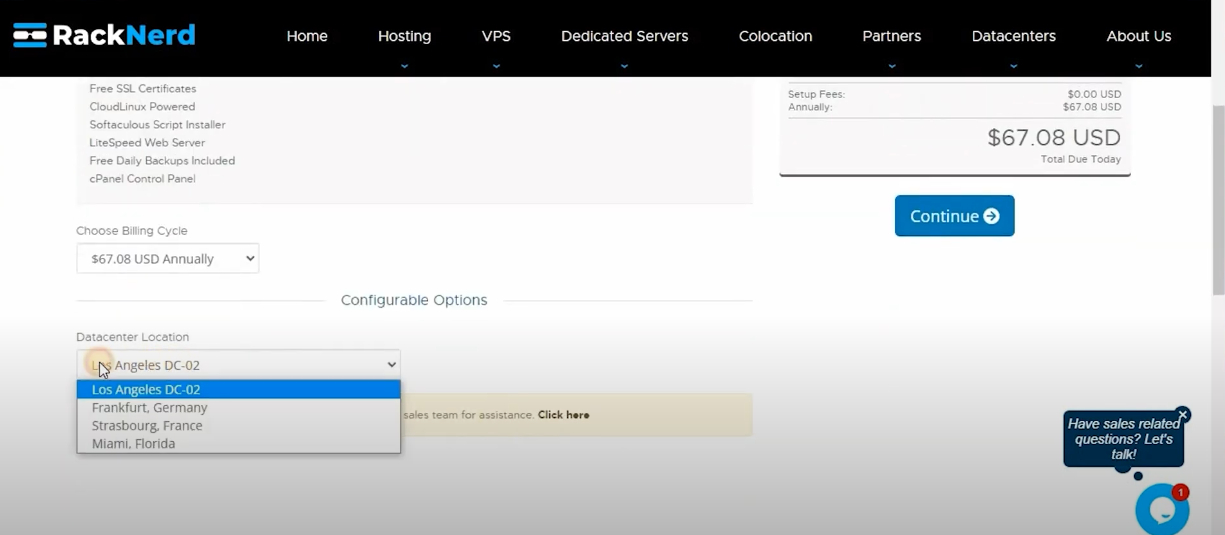Go to Home in navigation
Image resolution: width=1225 pixels, height=535 pixels.
pyautogui.click(x=307, y=36)
